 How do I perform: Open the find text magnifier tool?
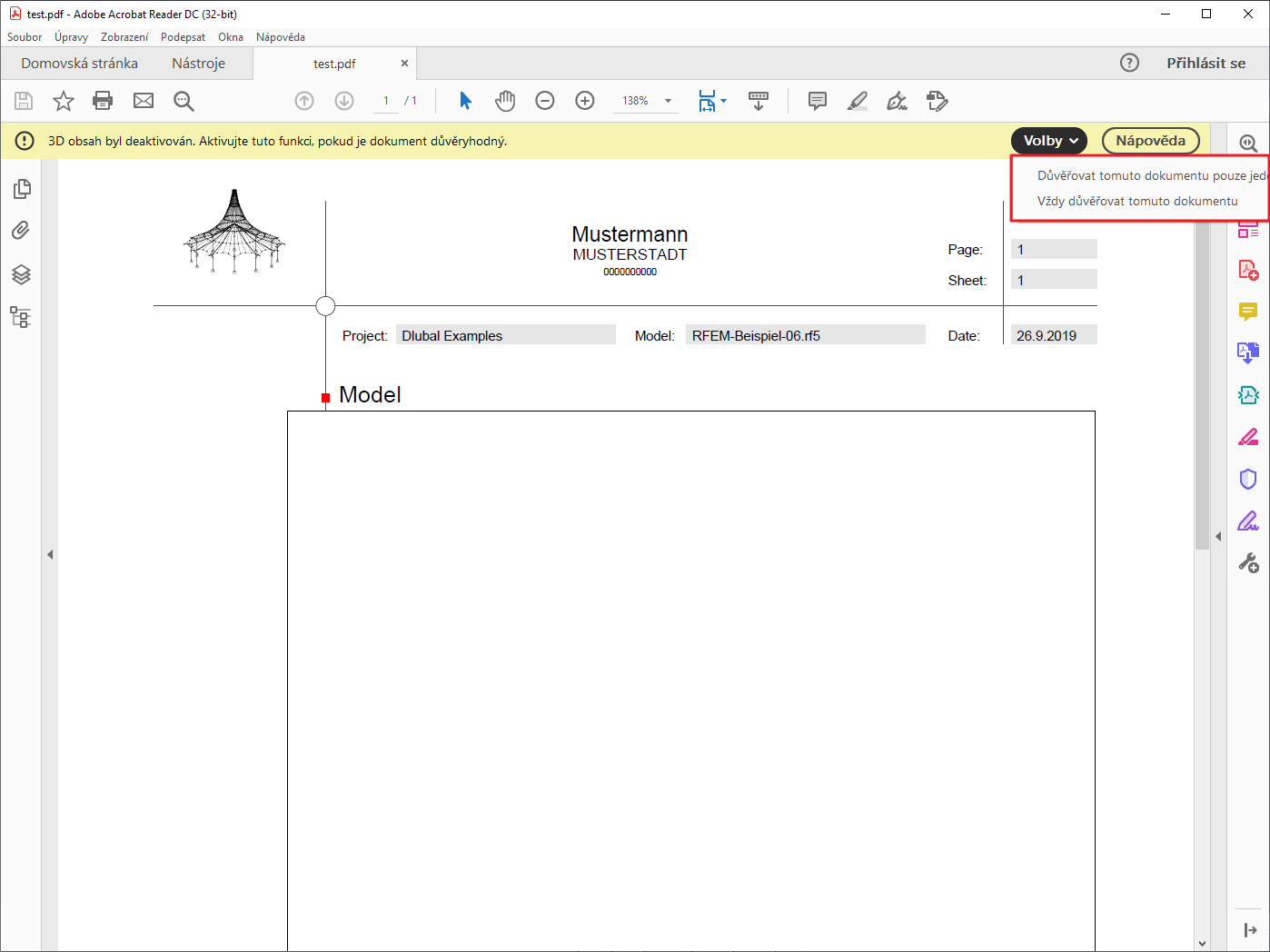point(184,101)
